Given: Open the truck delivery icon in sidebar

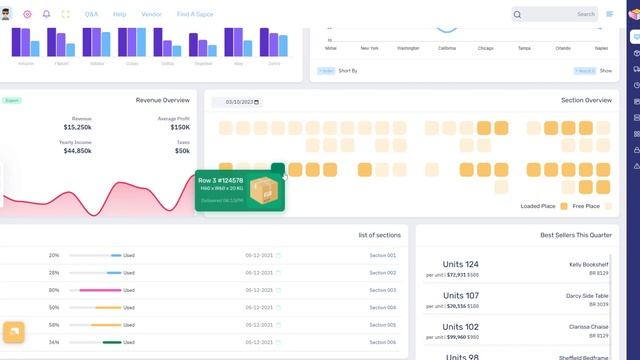Looking at the screenshot, I should pyautogui.click(x=636, y=69).
